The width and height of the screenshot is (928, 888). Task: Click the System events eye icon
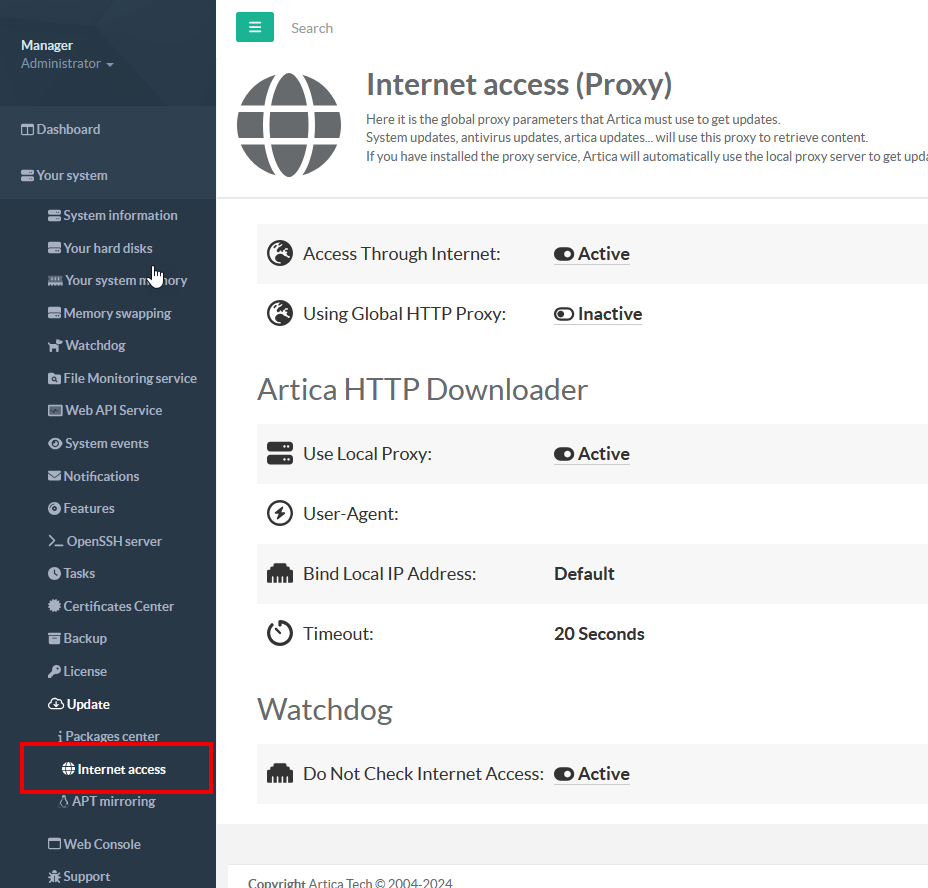tap(56, 444)
